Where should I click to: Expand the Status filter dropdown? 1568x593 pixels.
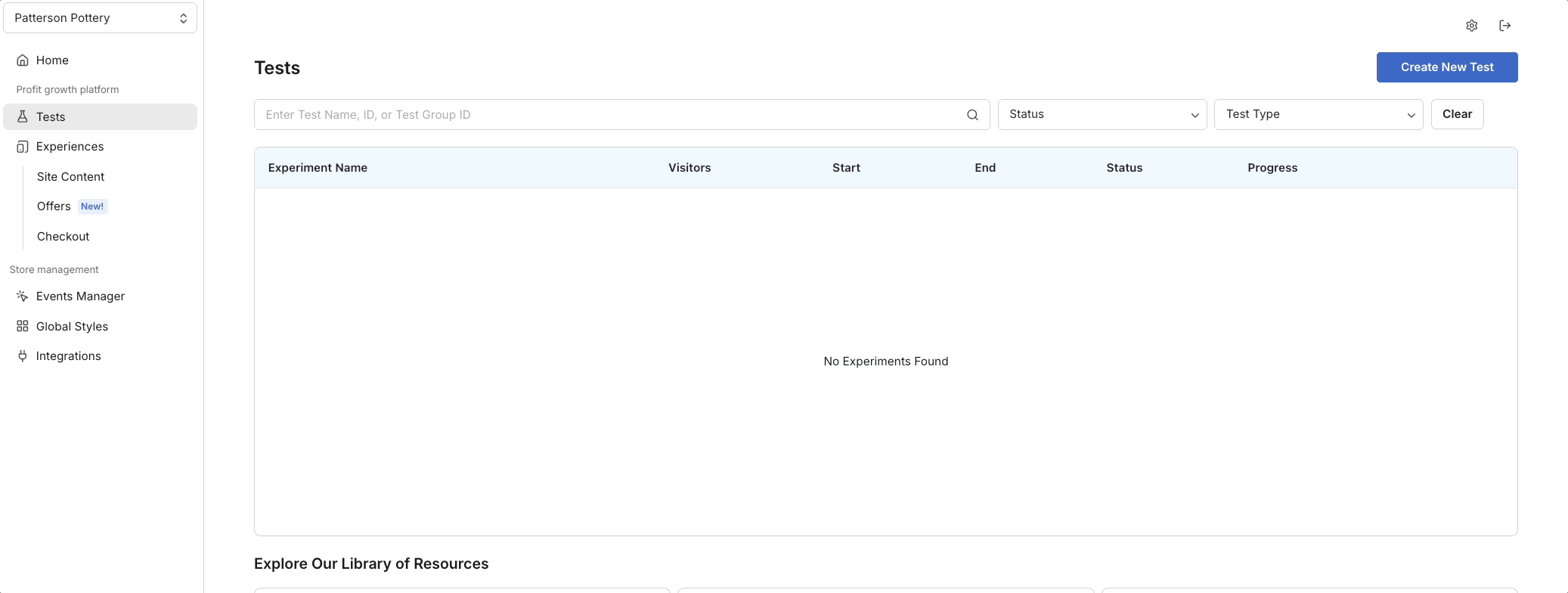[x=1102, y=114]
